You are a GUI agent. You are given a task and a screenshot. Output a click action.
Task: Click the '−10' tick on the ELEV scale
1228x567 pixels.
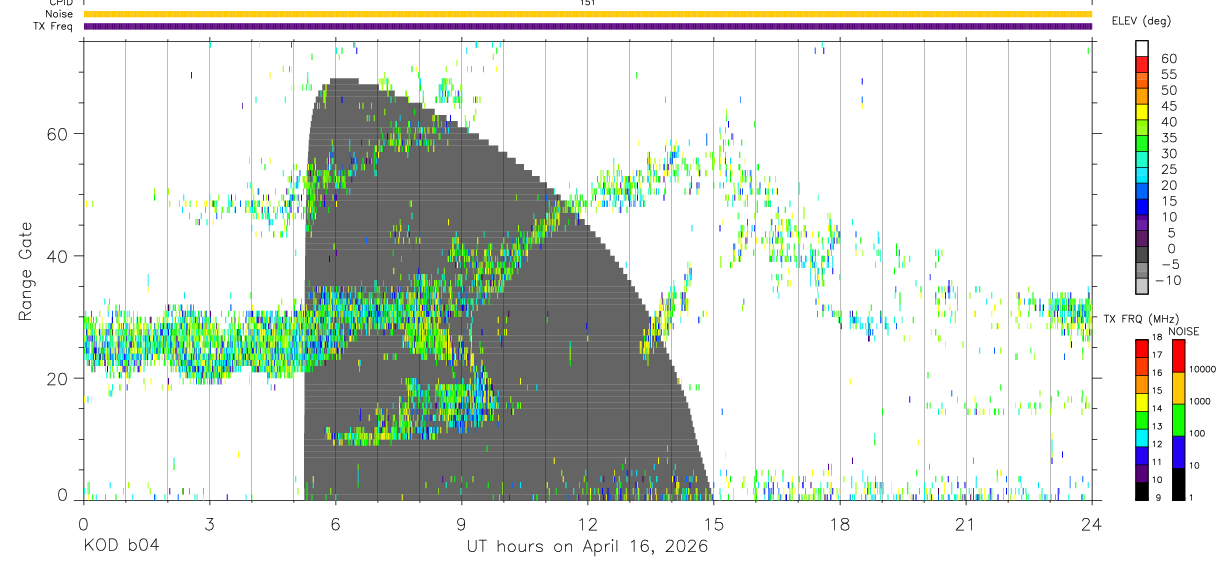(1167, 280)
